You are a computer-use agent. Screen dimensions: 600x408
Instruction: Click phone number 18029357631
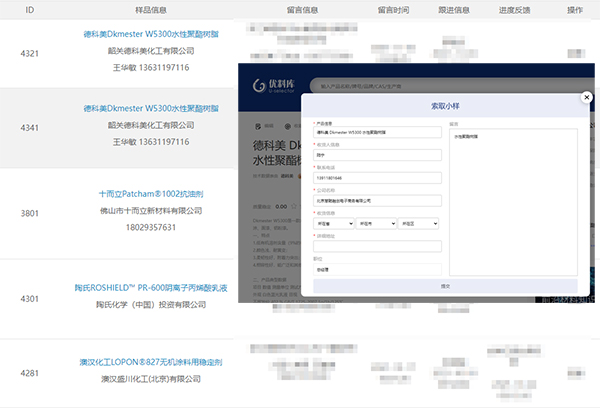tap(151, 228)
